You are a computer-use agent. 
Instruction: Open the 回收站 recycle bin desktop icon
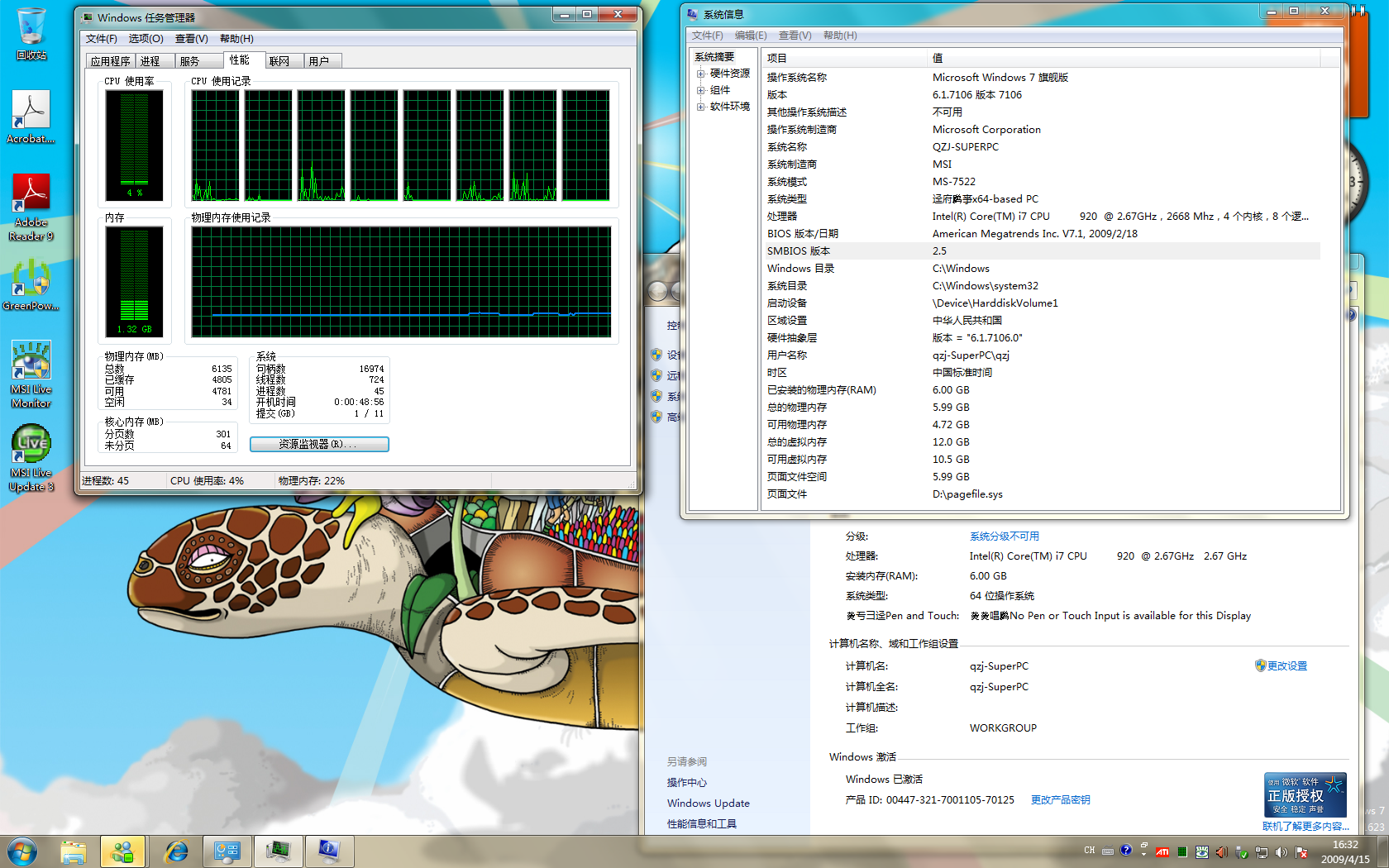click(31, 34)
